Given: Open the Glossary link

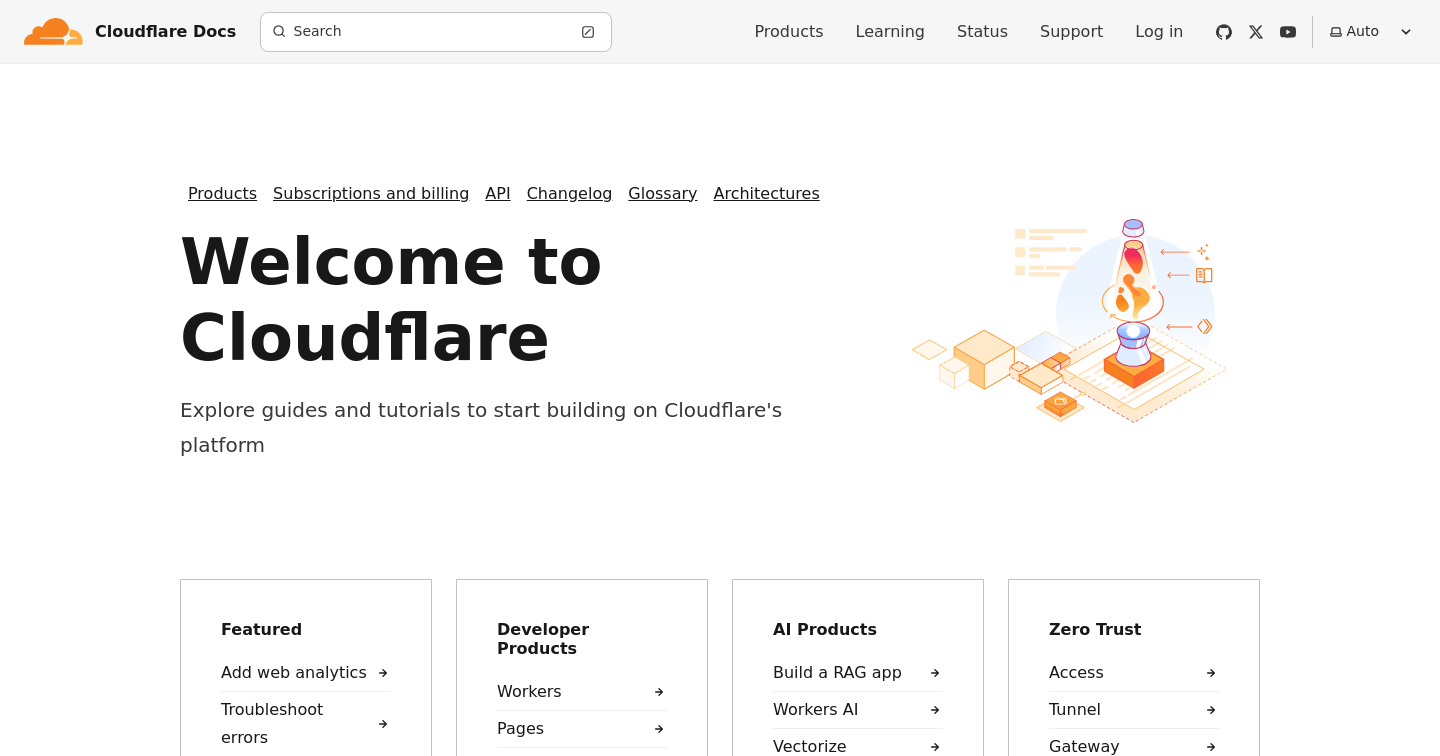Looking at the screenshot, I should coord(662,194).
